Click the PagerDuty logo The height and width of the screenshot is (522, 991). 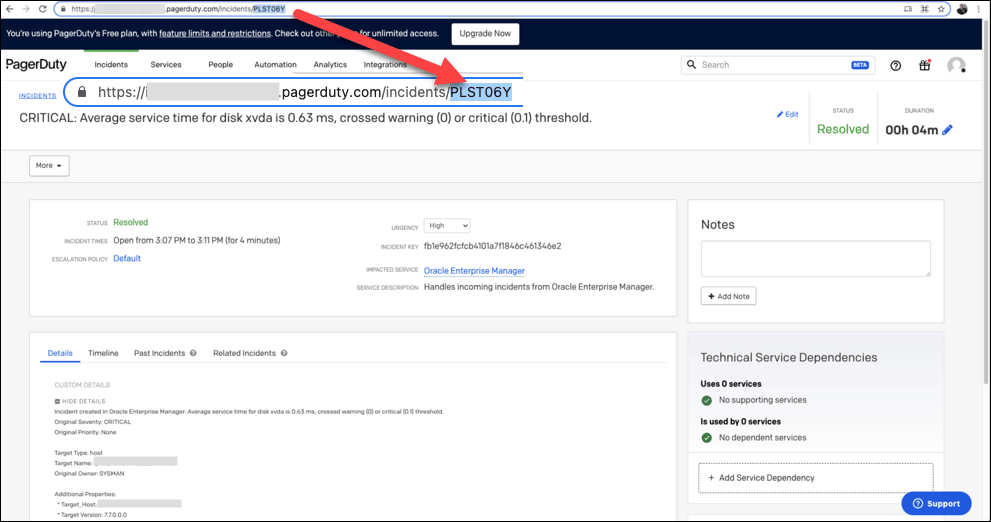36,64
